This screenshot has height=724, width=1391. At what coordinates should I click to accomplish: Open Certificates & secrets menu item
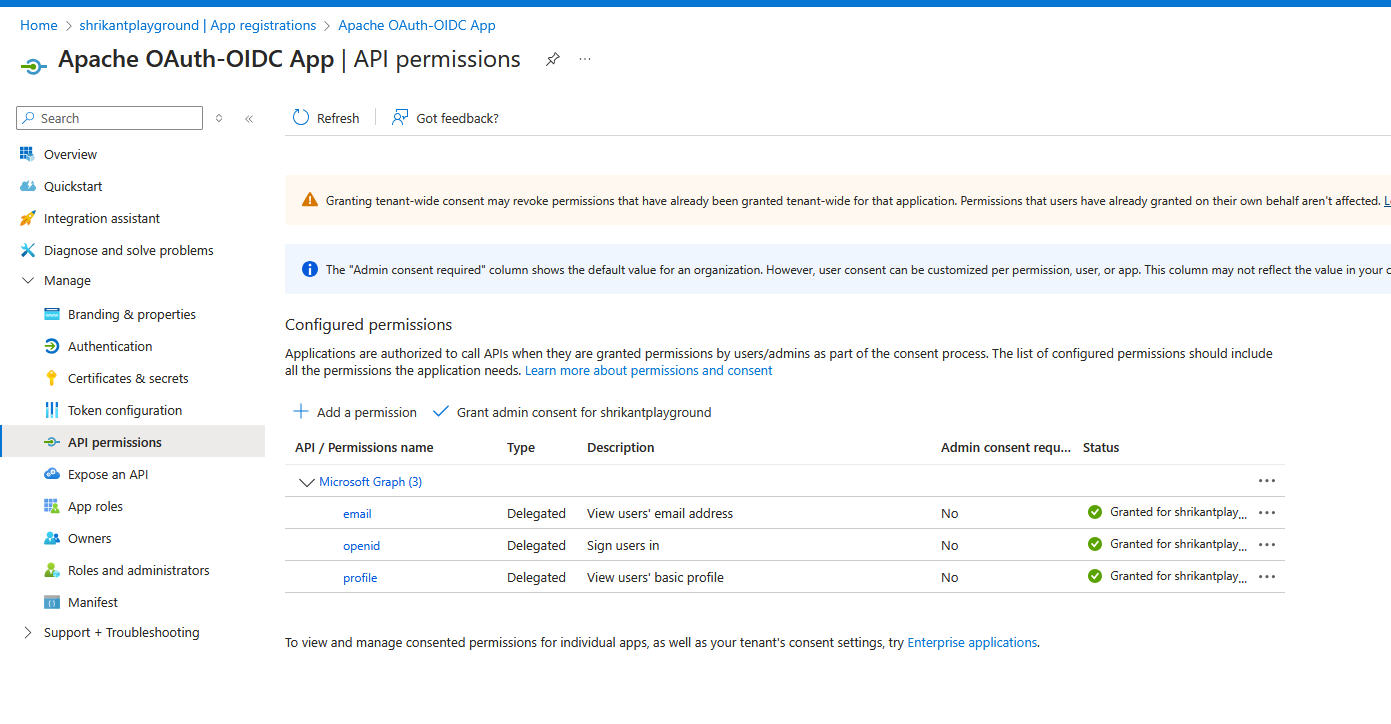(128, 378)
